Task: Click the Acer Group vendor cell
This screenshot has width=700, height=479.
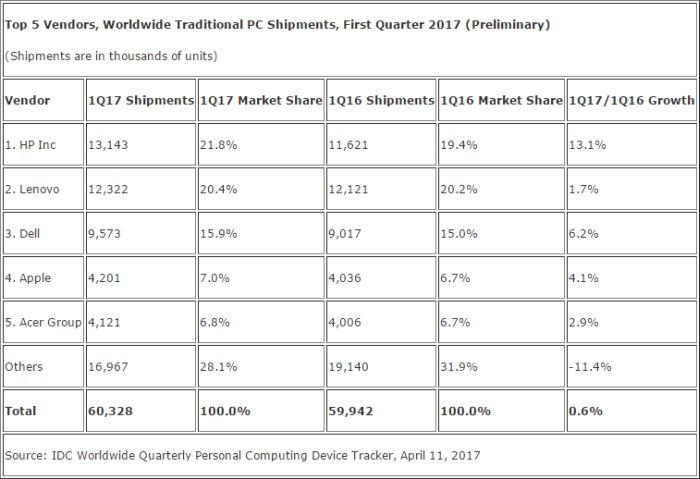Action: coord(43,322)
